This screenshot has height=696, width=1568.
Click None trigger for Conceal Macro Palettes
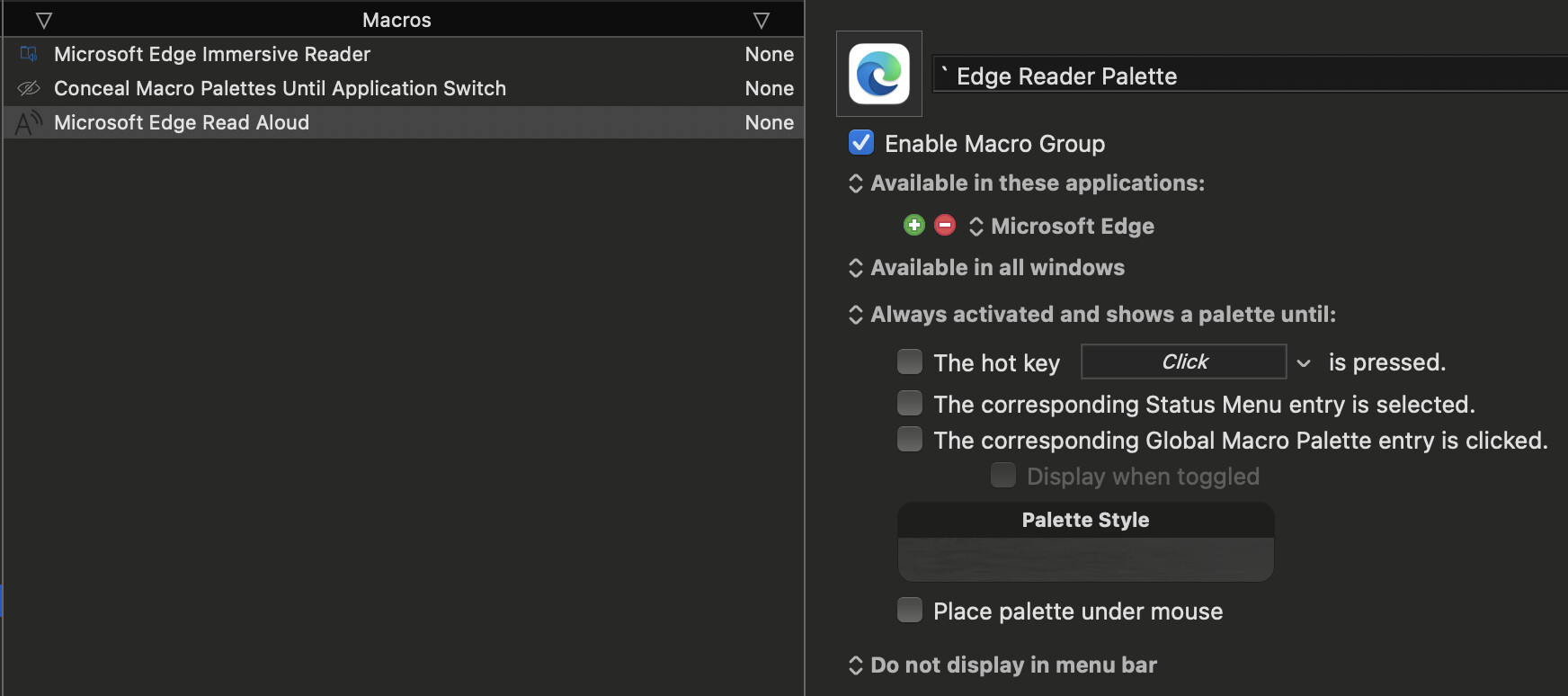point(770,88)
